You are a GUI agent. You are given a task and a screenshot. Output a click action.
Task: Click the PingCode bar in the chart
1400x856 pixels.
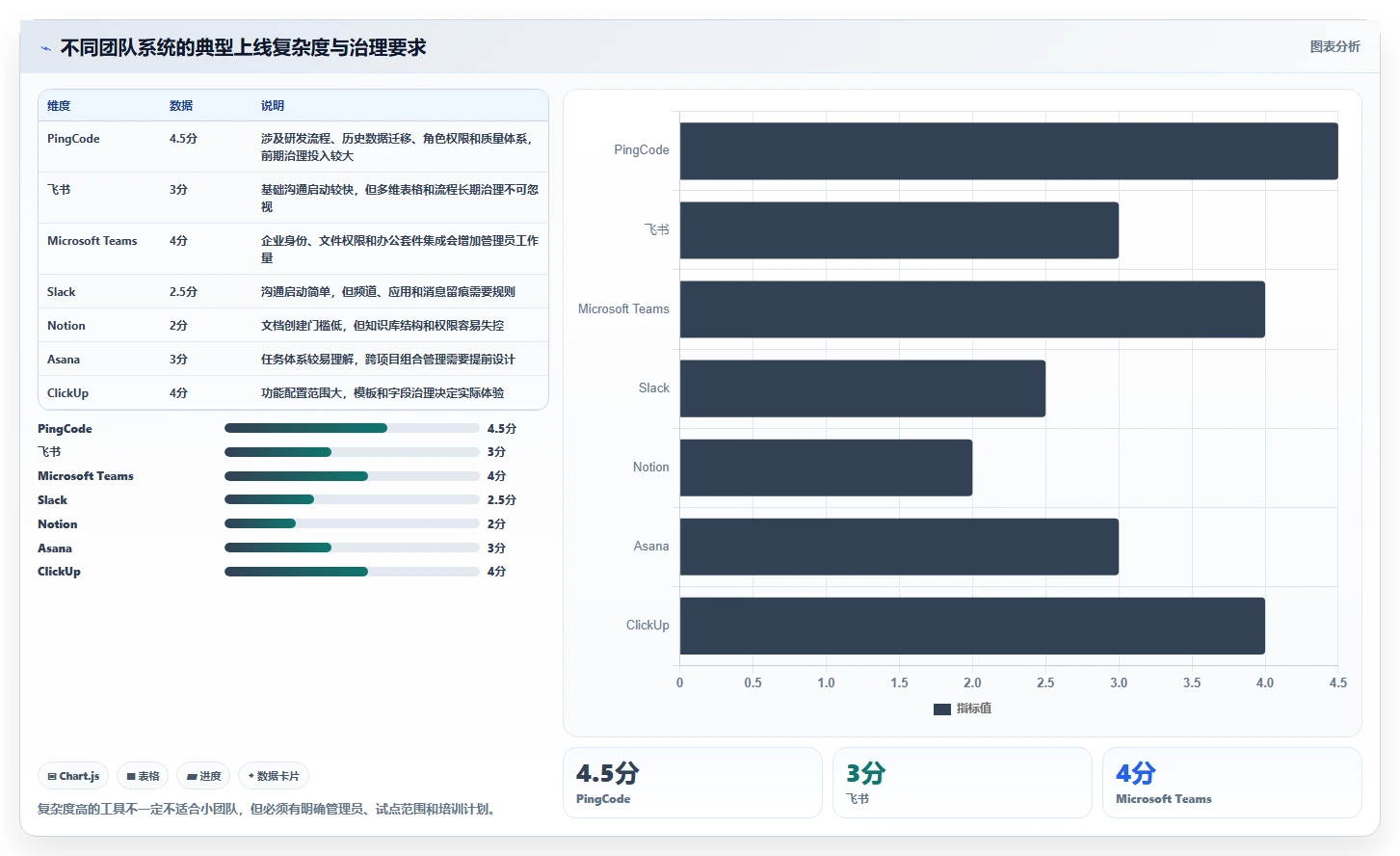click(1009, 150)
